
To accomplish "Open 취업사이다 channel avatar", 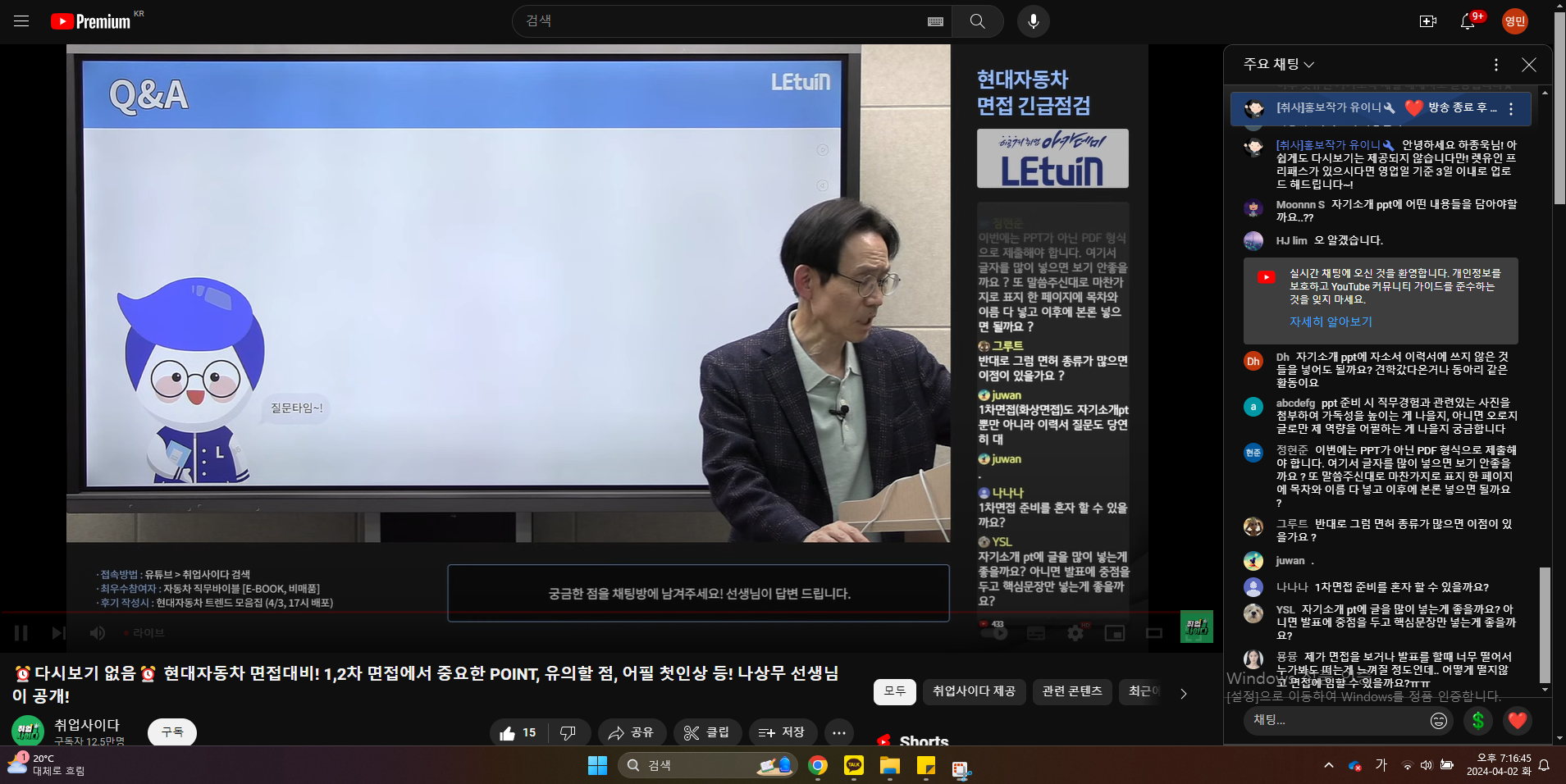I will [28, 731].
